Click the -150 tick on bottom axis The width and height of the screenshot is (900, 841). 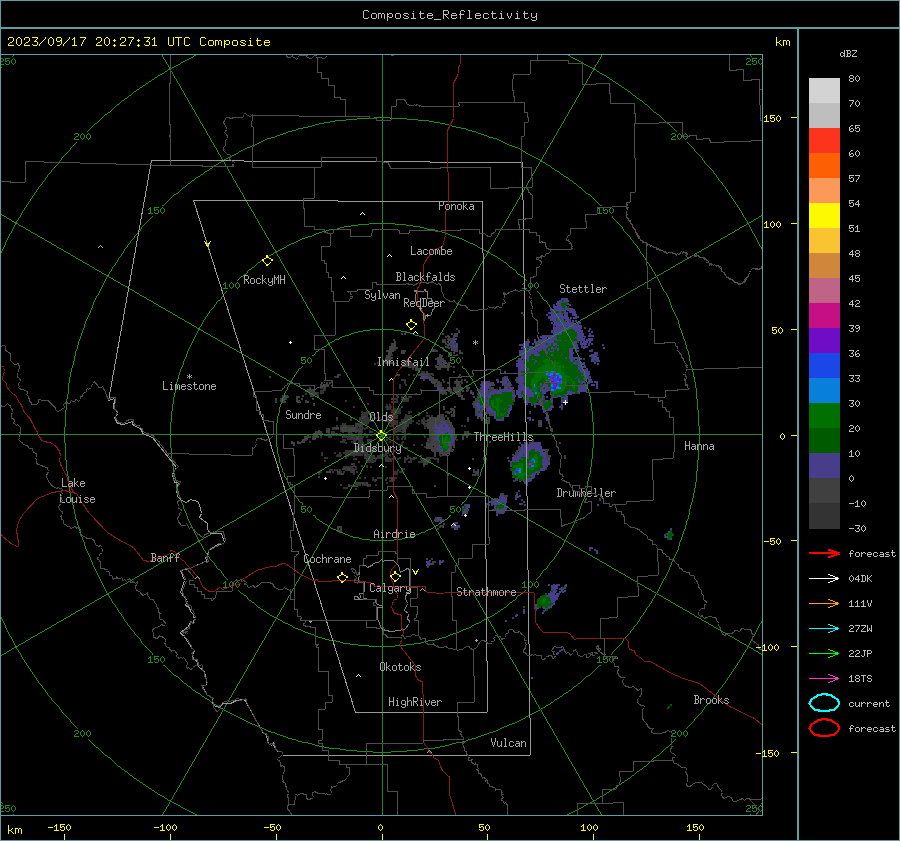click(x=59, y=827)
